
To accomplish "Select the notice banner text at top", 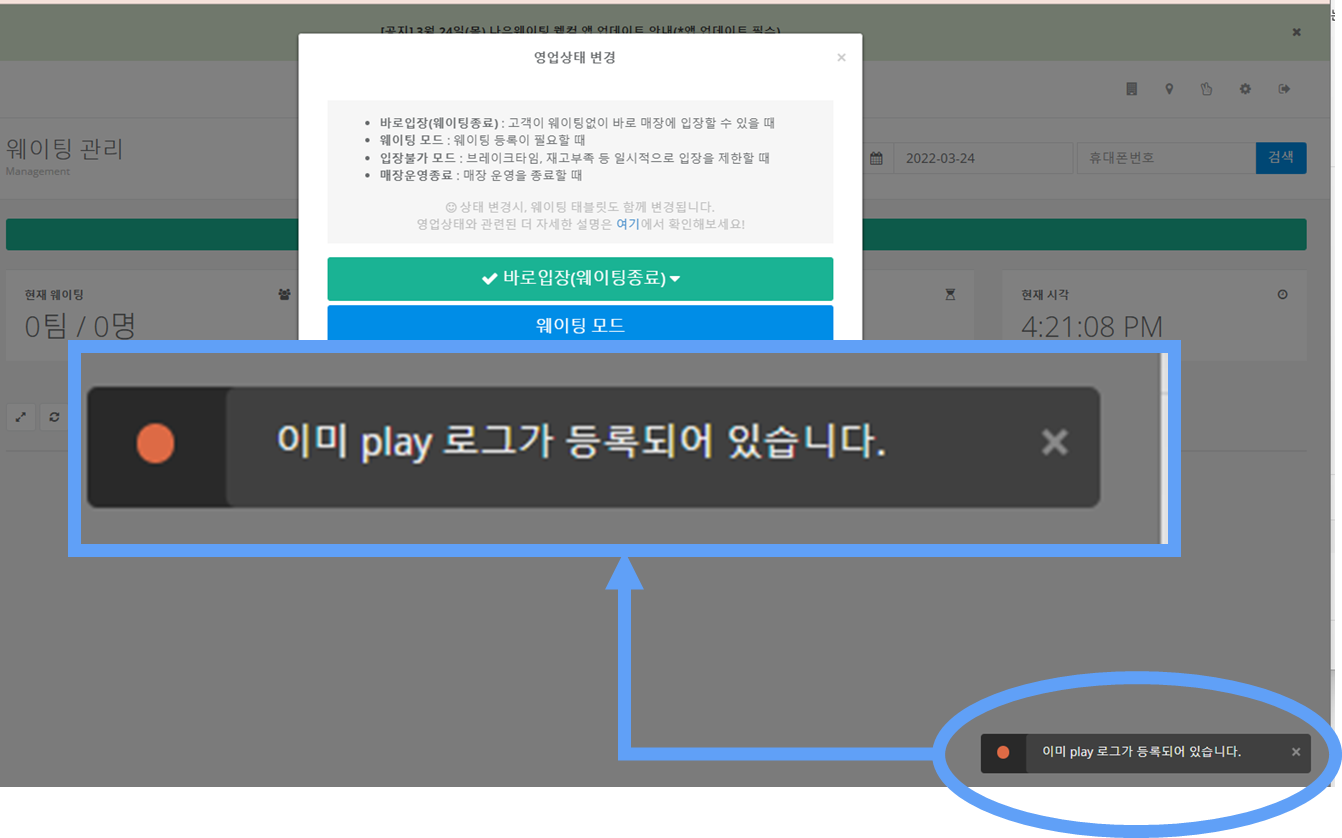I will (580, 32).
